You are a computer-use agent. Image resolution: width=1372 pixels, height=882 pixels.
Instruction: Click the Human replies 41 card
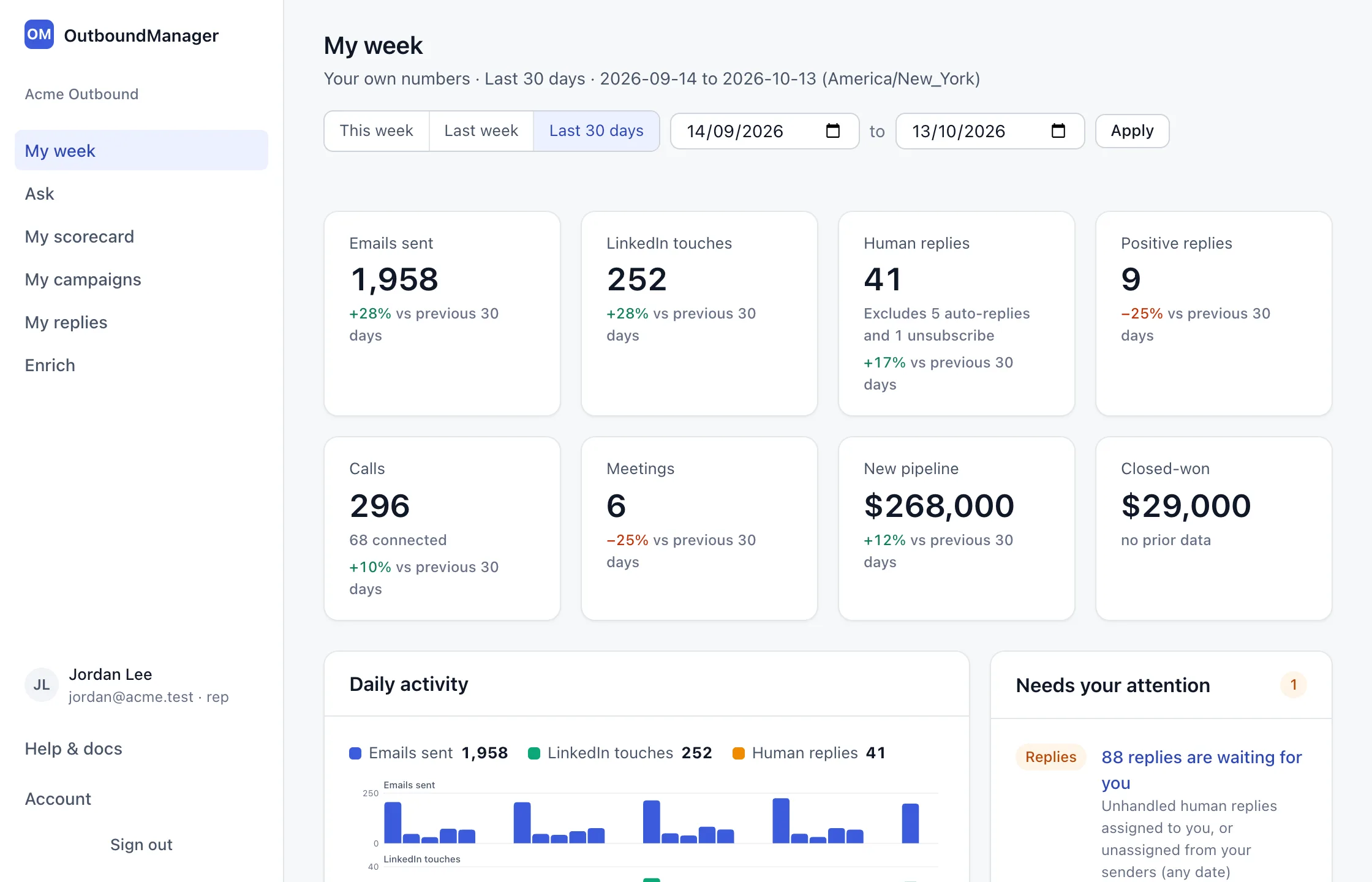pos(957,314)
